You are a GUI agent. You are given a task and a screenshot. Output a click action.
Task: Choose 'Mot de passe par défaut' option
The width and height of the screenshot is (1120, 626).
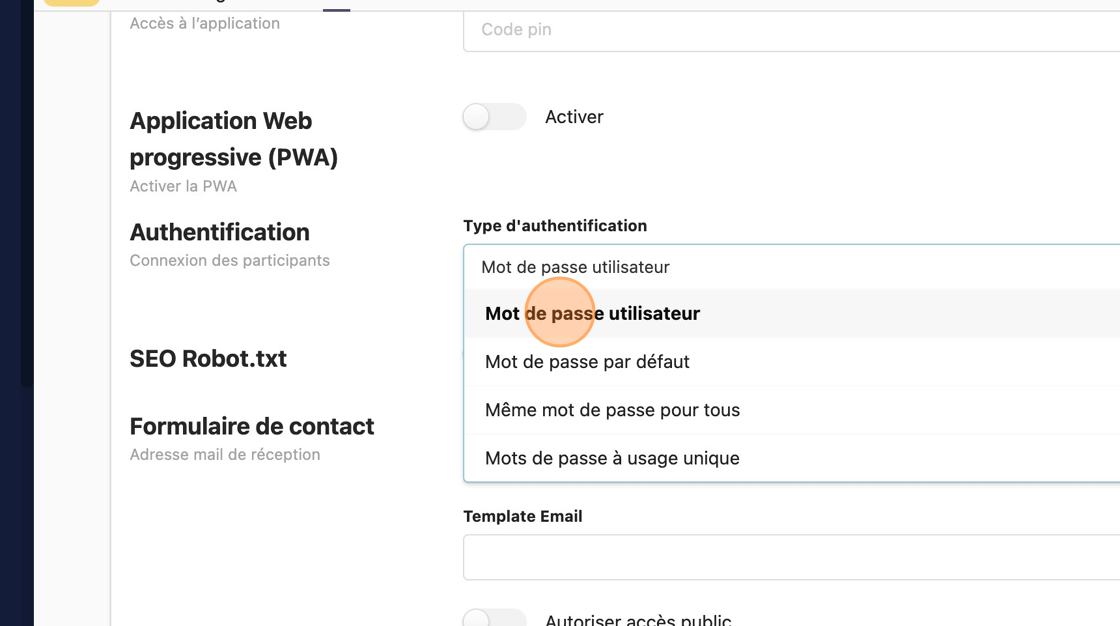(587, 362)
